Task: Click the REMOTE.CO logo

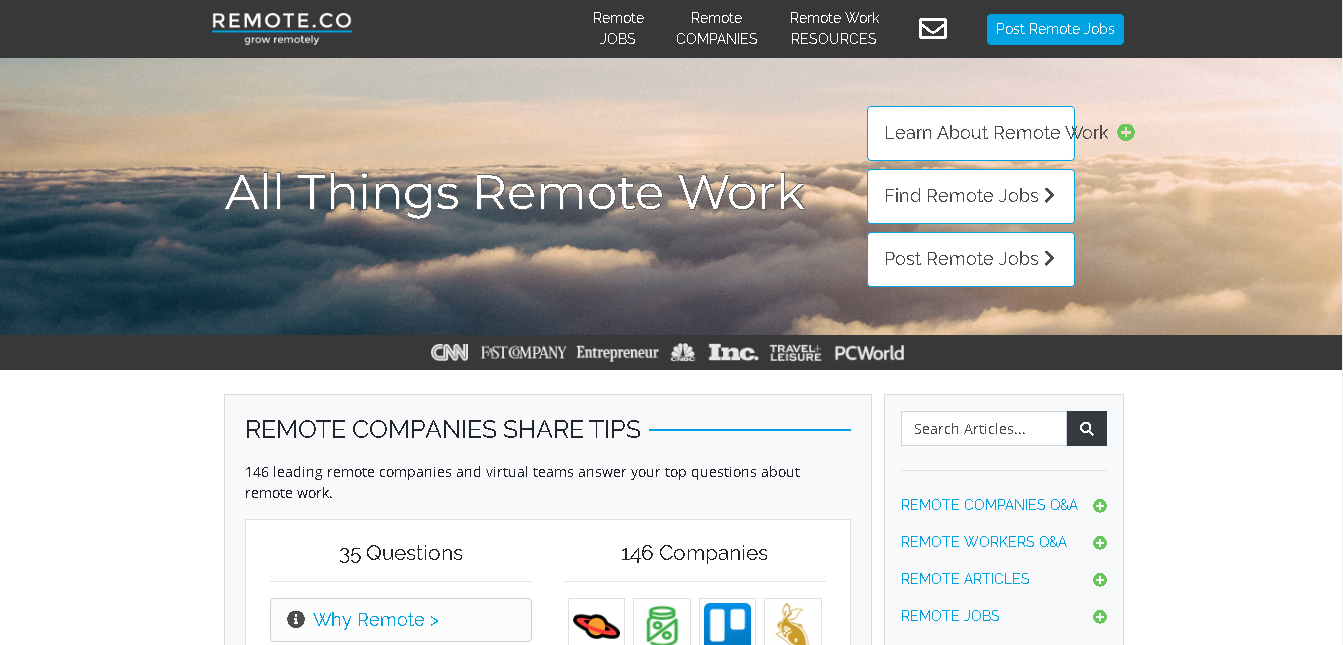Action: (282, 28)
